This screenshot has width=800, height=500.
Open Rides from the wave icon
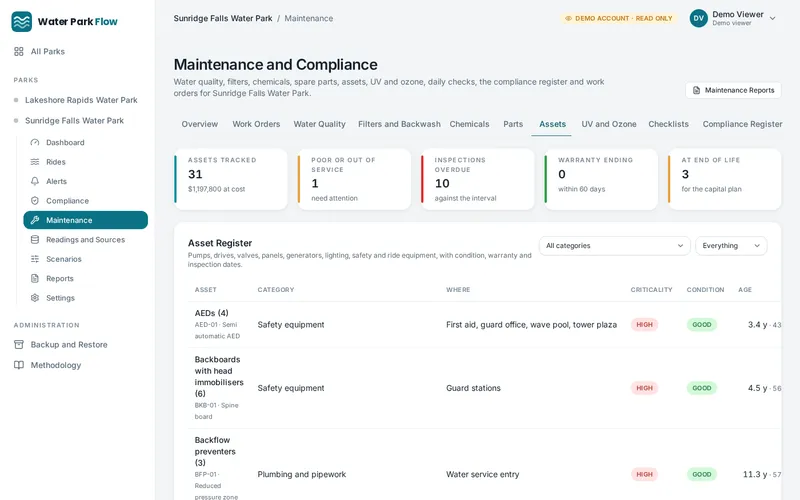(35, 162)
